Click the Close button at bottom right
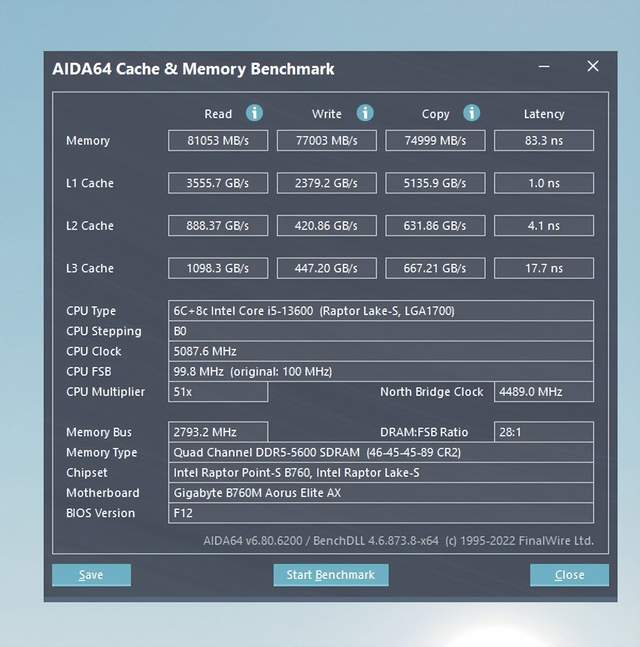Screen dimensions: 640x647 [x=569, y=575]
